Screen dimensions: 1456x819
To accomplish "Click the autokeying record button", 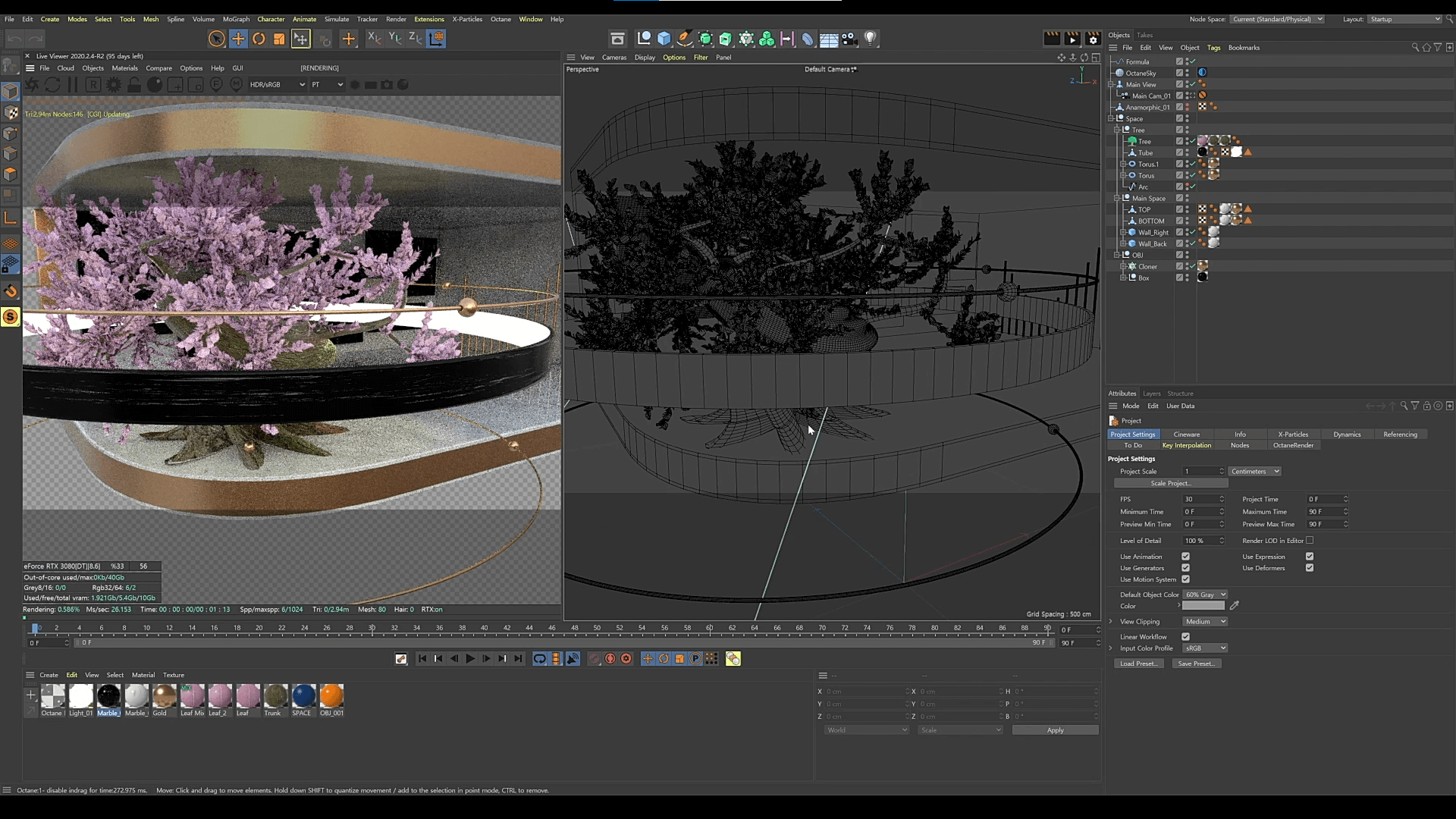I will 610,659.
